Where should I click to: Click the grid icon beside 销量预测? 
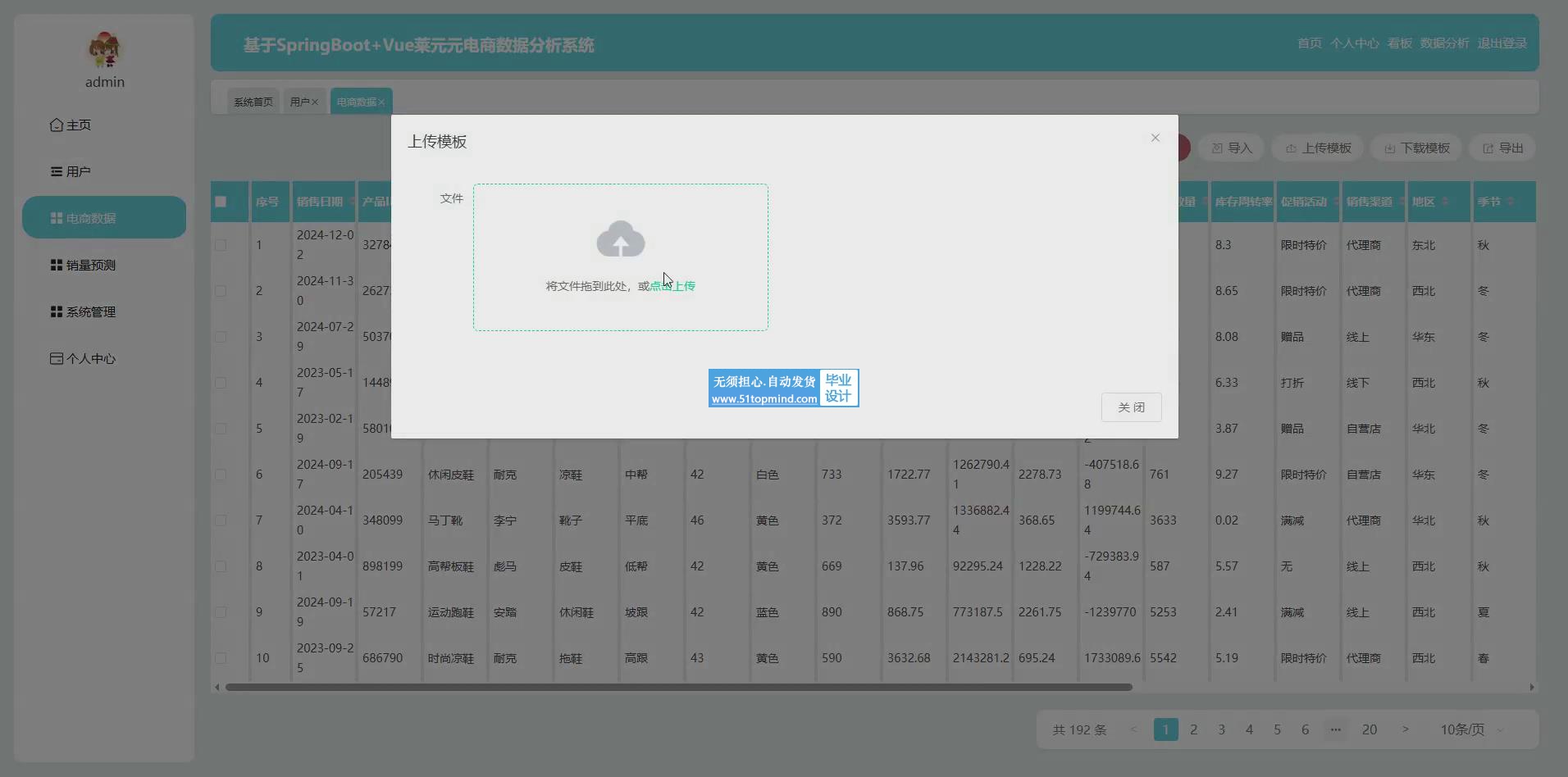pyautogui.click(x=57, y=266)
